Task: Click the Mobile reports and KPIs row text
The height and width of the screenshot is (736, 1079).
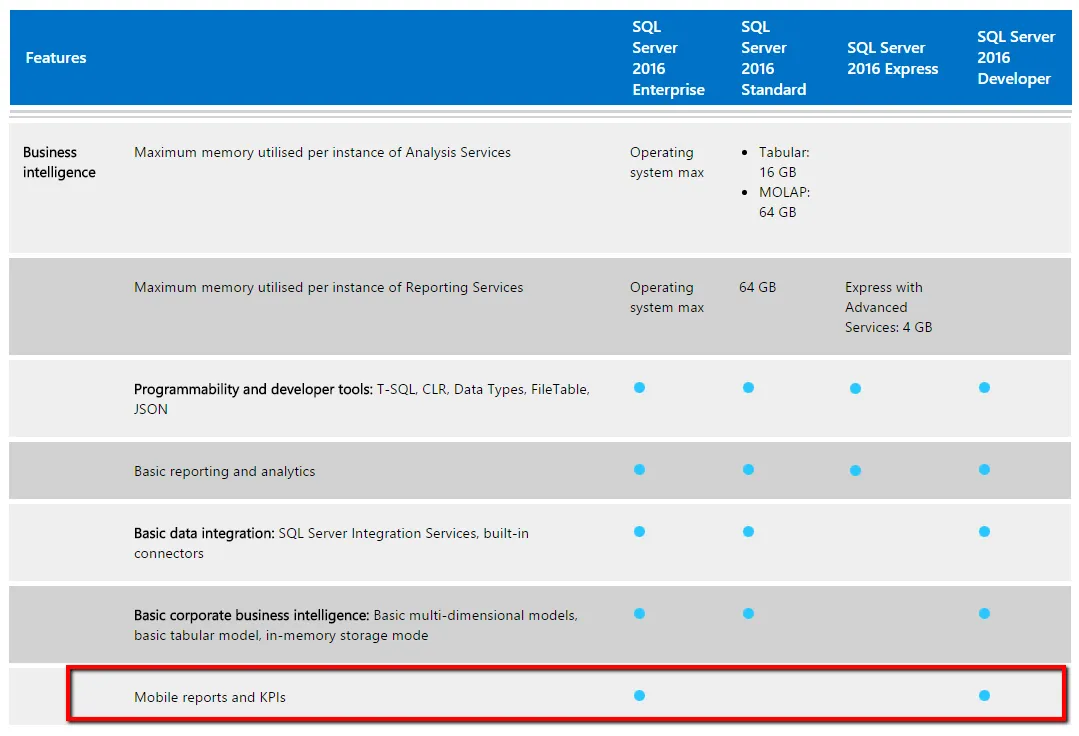Action: coord(210,697)
